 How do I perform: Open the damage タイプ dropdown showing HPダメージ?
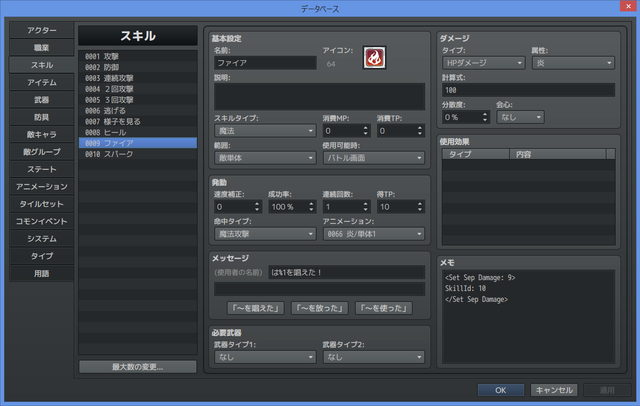[x=483, y=63]
